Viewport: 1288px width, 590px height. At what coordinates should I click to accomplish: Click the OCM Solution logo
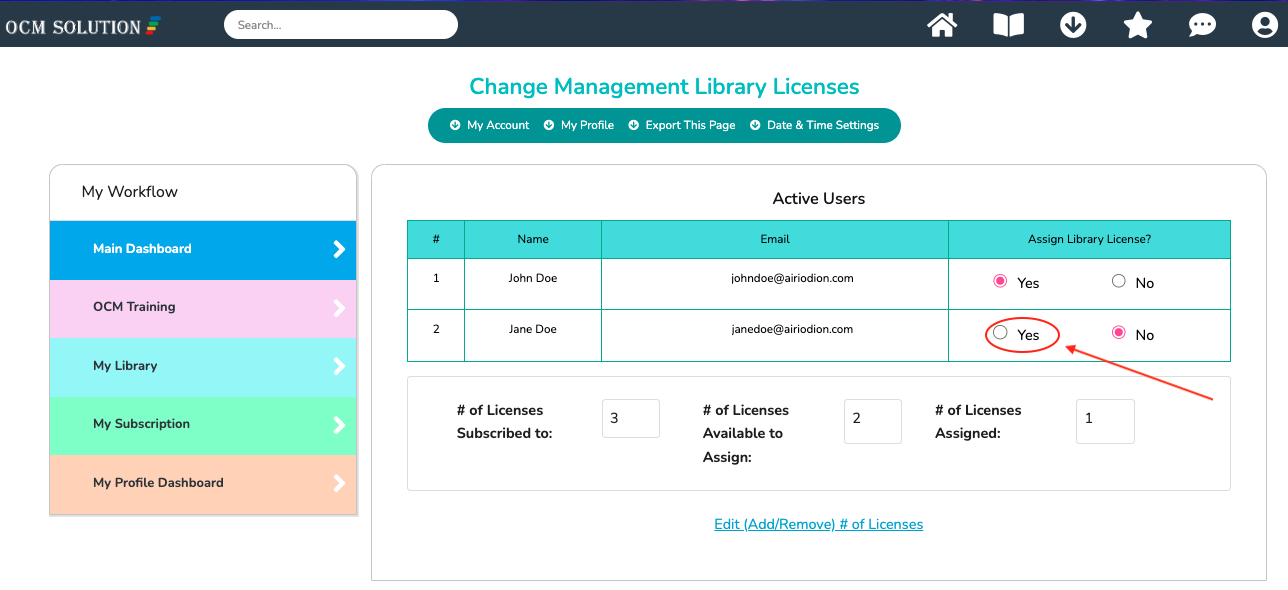83,24
